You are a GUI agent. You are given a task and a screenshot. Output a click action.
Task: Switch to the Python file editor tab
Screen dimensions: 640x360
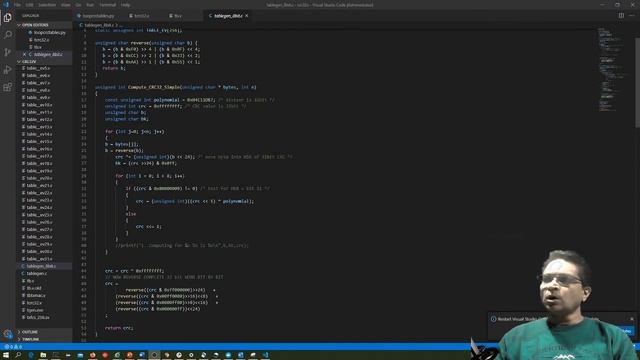98,16
